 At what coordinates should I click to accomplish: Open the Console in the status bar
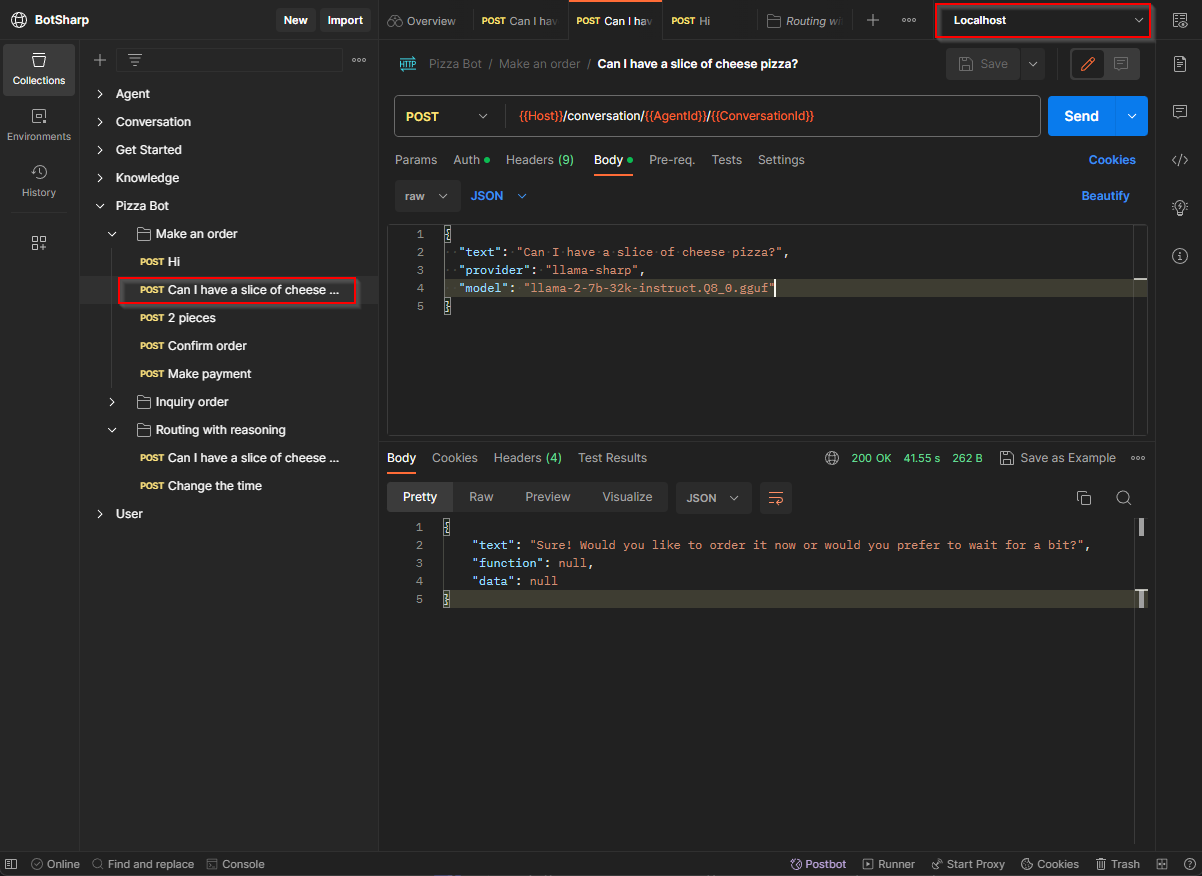pyautogui.click(x=235, y=864)
